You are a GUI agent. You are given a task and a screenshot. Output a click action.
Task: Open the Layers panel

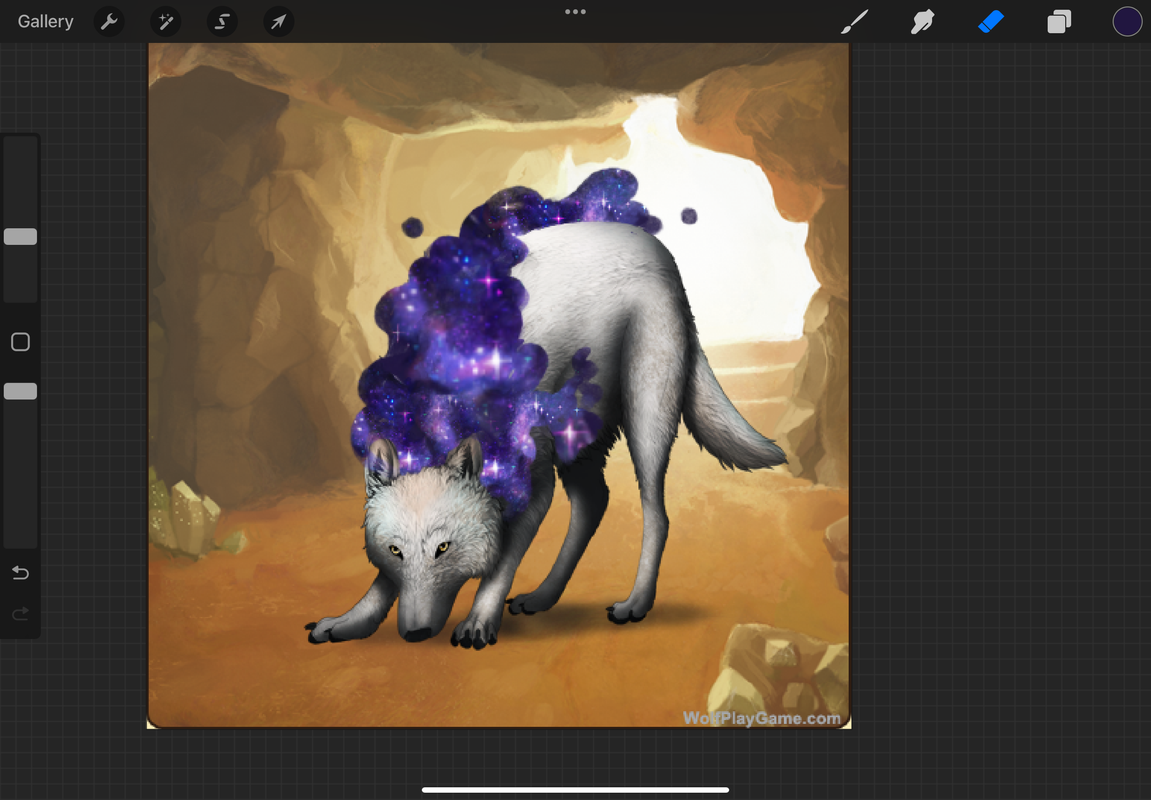[x=1059, y=22]
